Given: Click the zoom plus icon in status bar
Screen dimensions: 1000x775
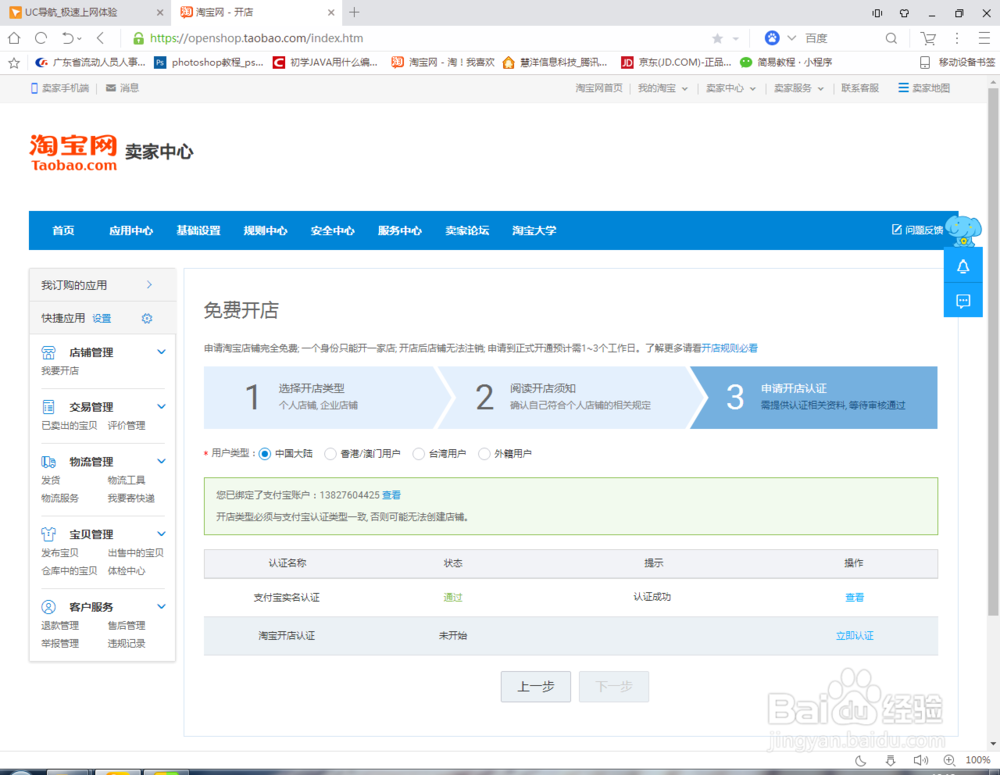Looking at the screenshot, I should point(949,760).
